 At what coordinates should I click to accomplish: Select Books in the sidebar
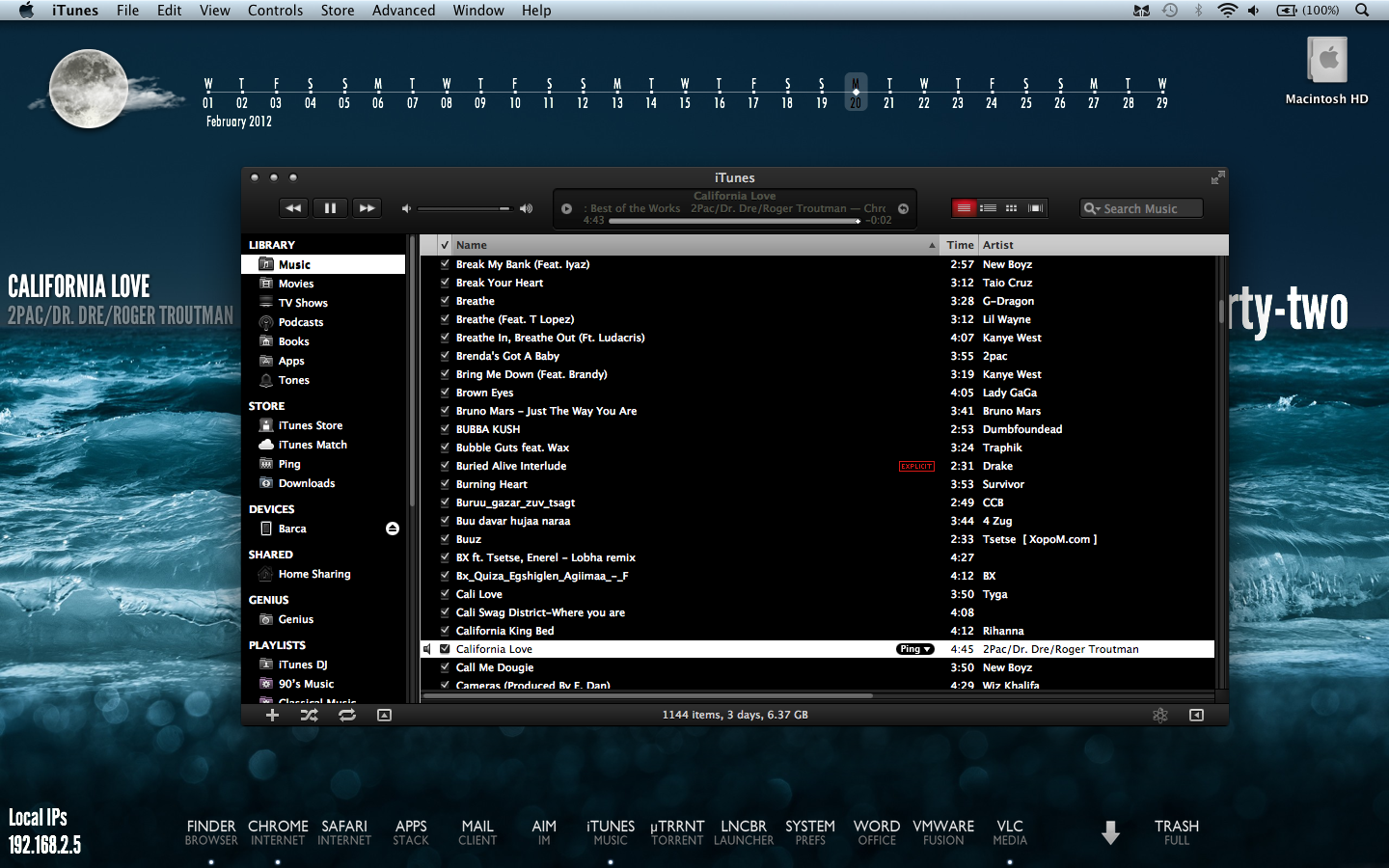tap(323, 341)
